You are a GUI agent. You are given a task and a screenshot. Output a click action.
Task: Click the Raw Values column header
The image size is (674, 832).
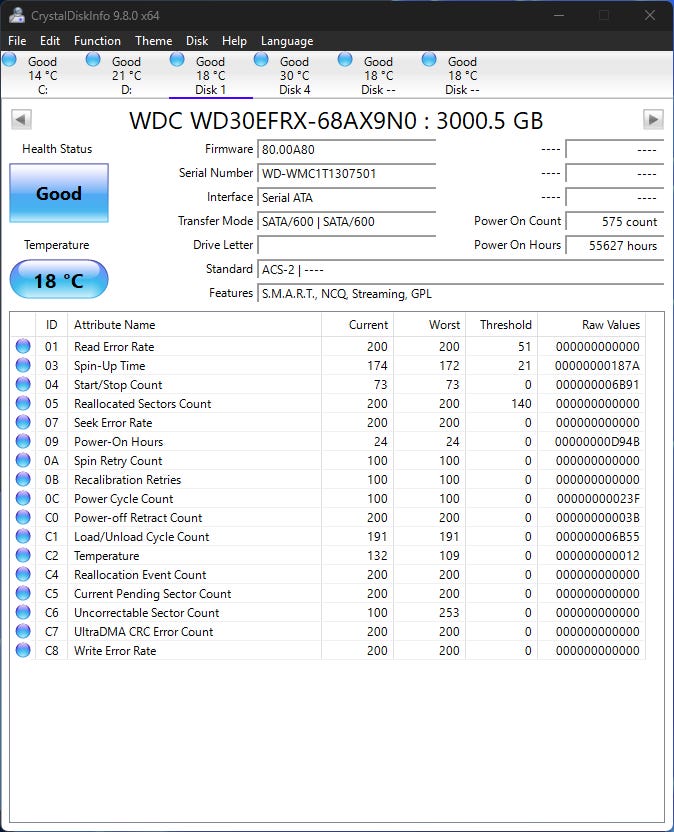[x=591, y=325]
